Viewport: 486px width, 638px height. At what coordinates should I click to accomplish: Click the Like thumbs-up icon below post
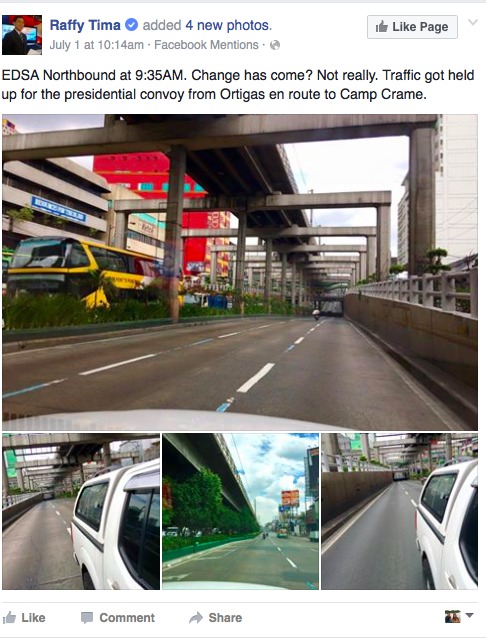pos(9,617)
